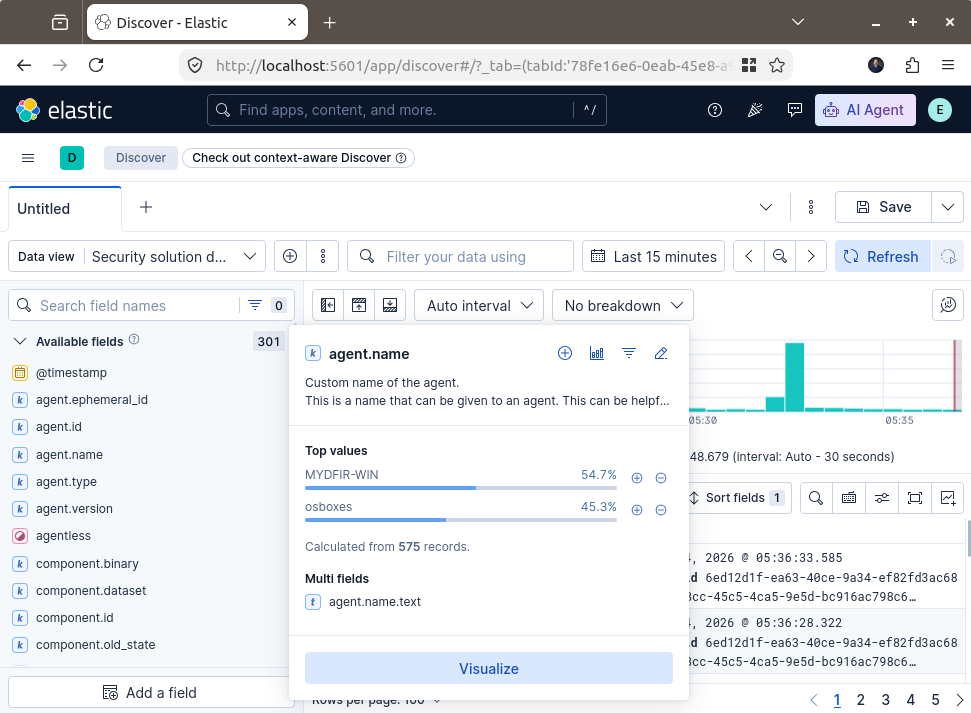The image size is (971, 713).
Task: Select the agent.version field
Action: pos(74,509)
